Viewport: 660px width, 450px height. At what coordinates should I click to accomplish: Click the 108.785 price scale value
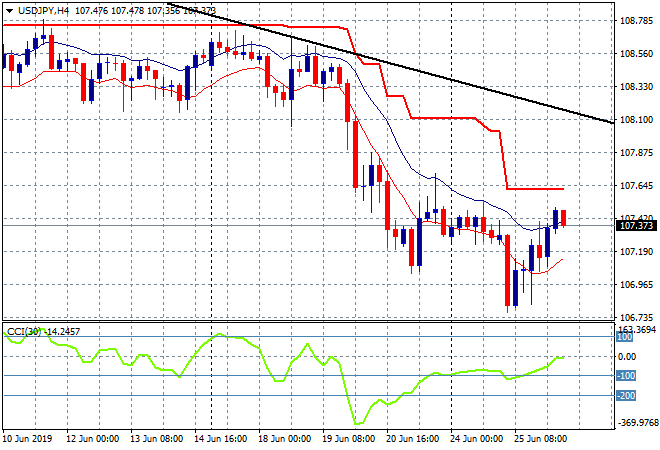pos(637,21)
